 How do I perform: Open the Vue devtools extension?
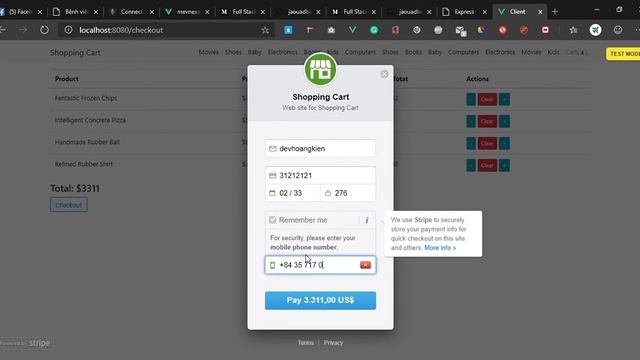point(352,30)
